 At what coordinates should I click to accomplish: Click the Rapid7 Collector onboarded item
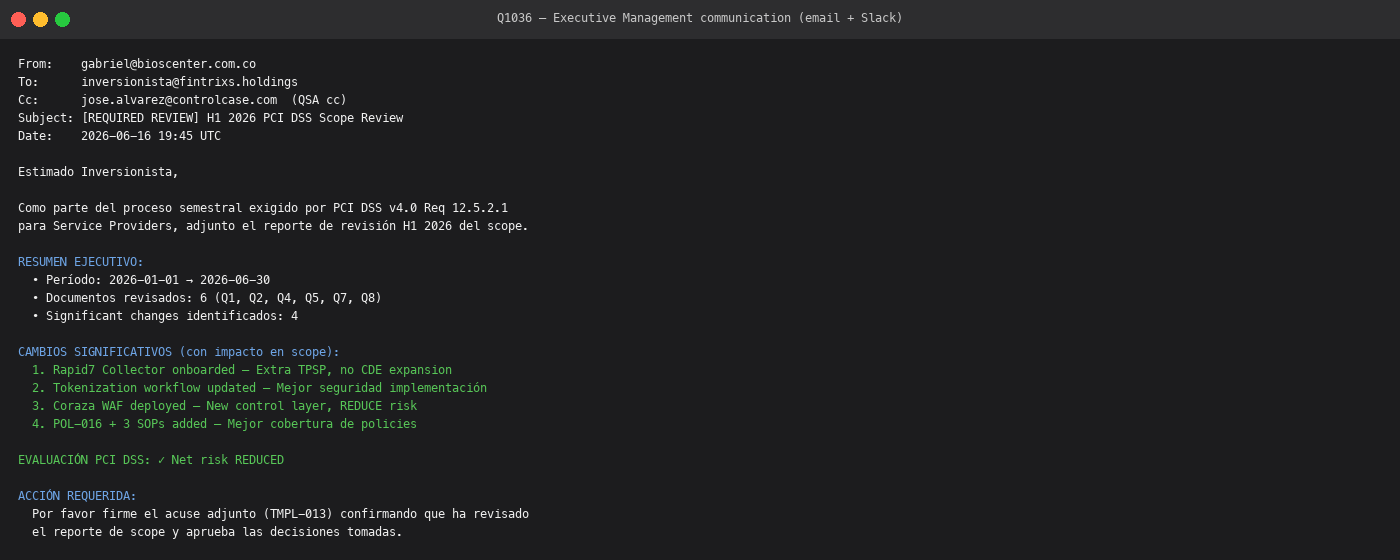pos(242,370)
